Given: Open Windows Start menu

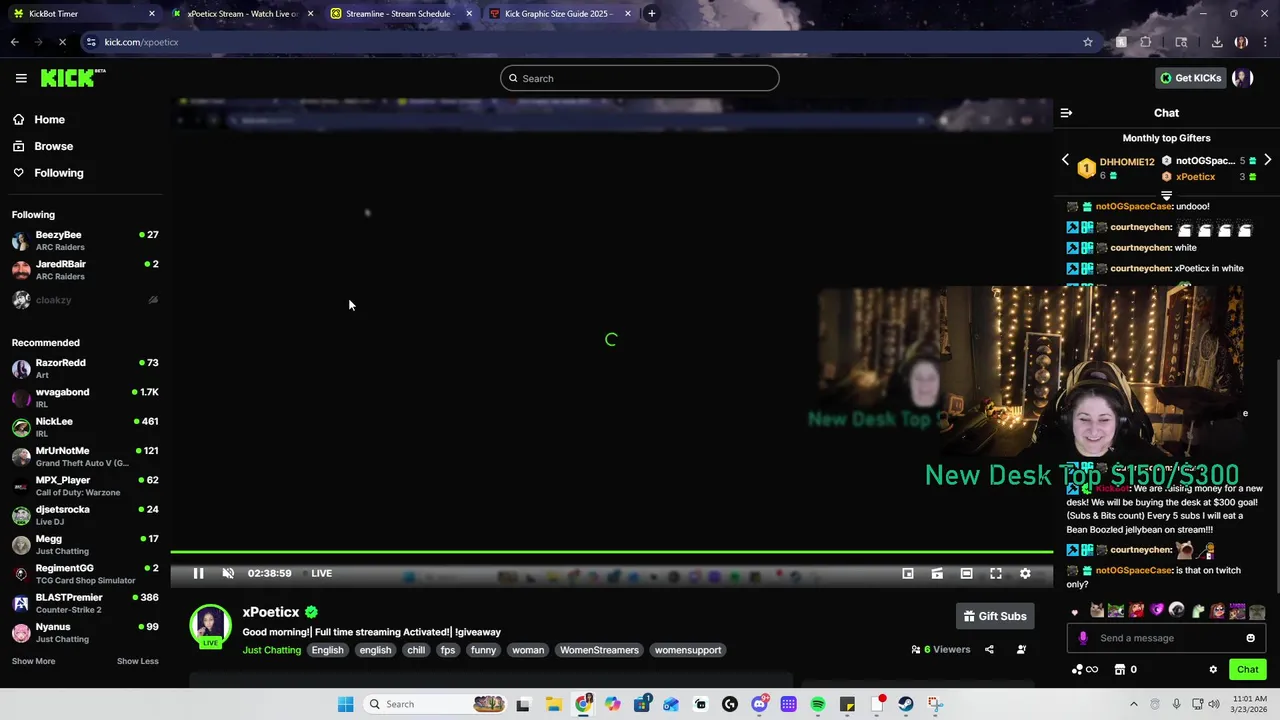Looking at the screenshot, I should coord(345,704).
